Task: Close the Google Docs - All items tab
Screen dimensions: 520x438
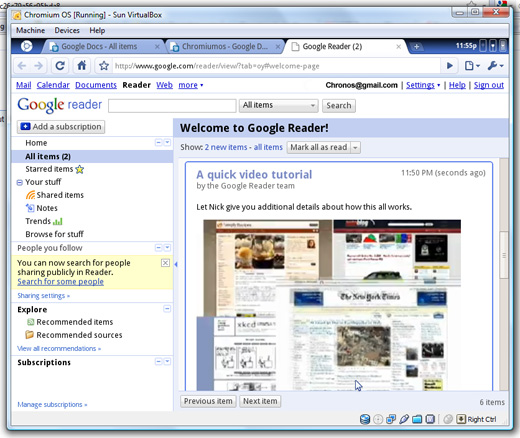Action: coord(157,47)
